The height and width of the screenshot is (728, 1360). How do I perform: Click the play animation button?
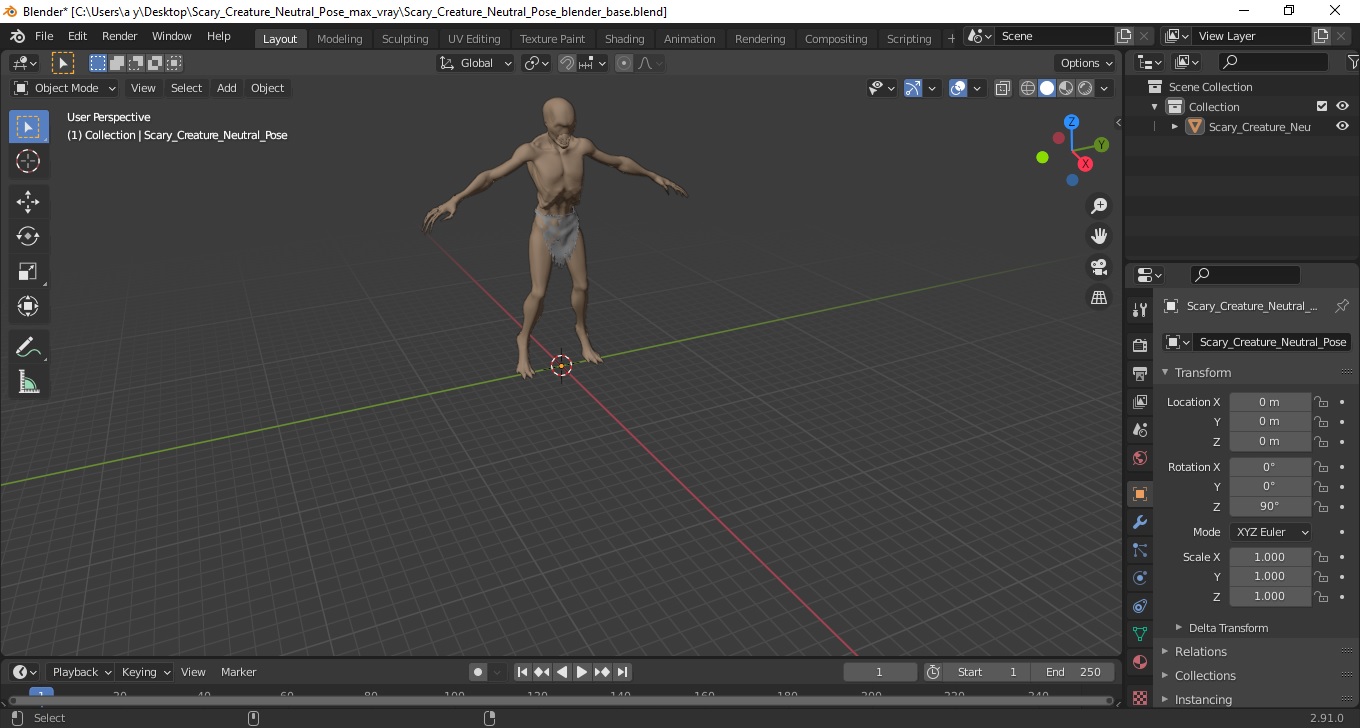click(x=582, y=672)
